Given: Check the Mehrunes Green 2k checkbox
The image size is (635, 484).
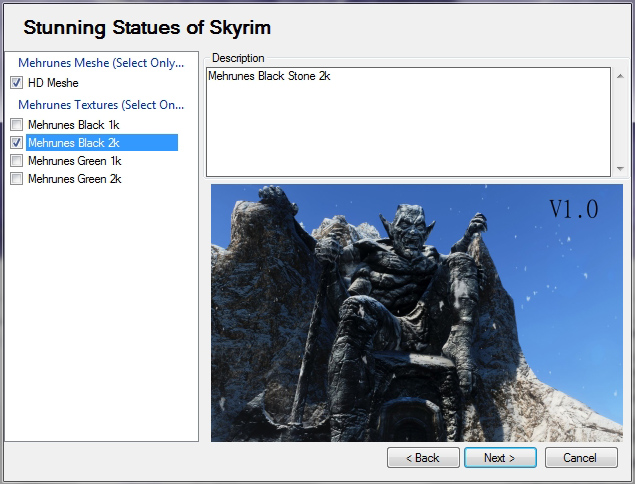Looking at the screenshot, I should [x=17, y=179].
